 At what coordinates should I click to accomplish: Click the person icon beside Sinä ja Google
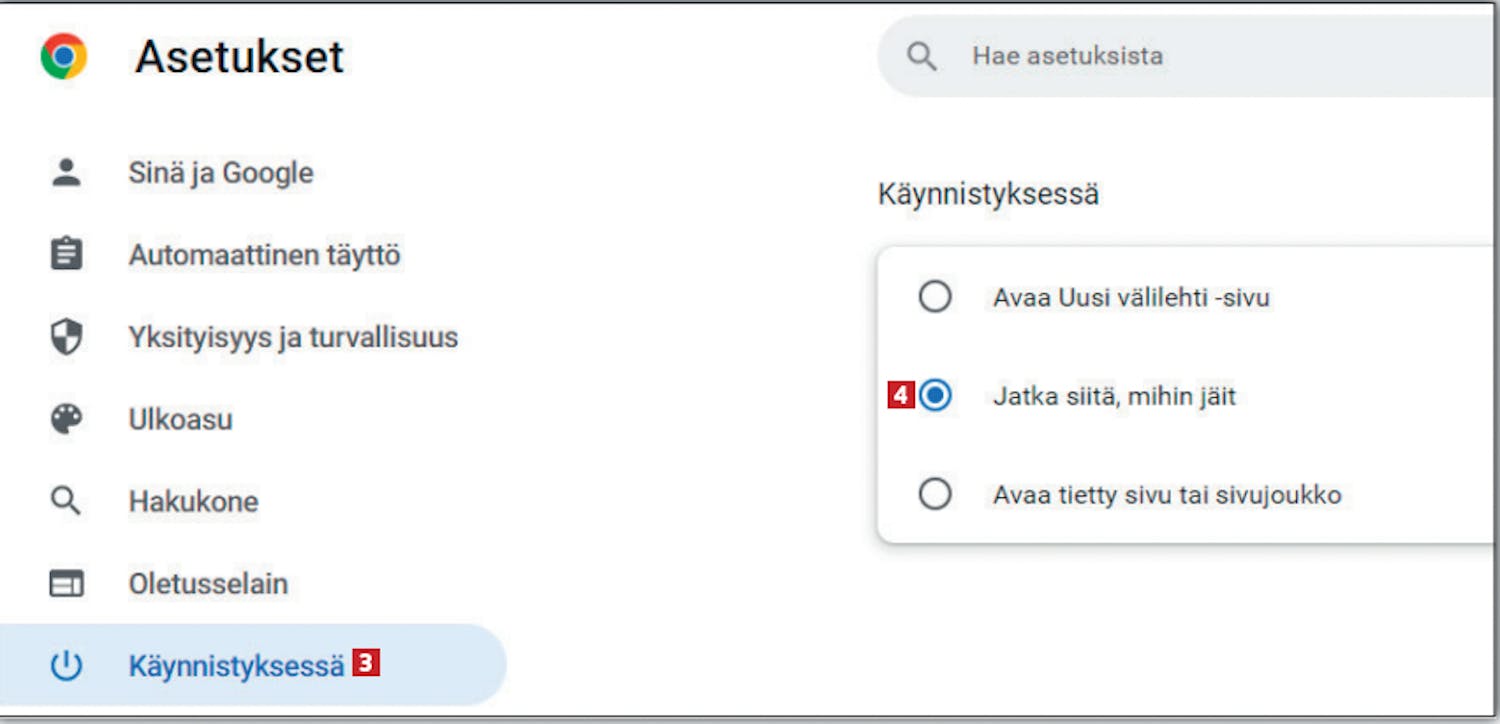66,173
